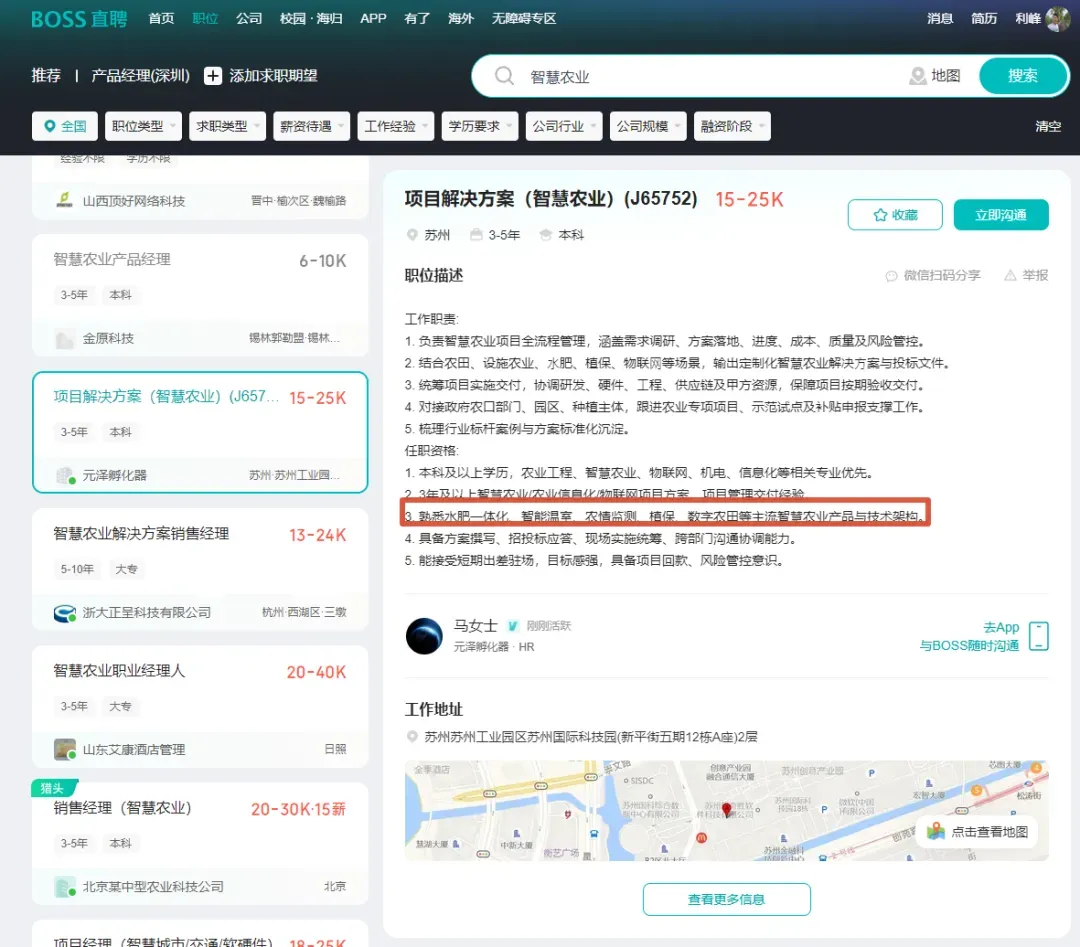This screenshot has height=947, width=1080.
Task: Open 简历 in header
Action: coord(984,19)
